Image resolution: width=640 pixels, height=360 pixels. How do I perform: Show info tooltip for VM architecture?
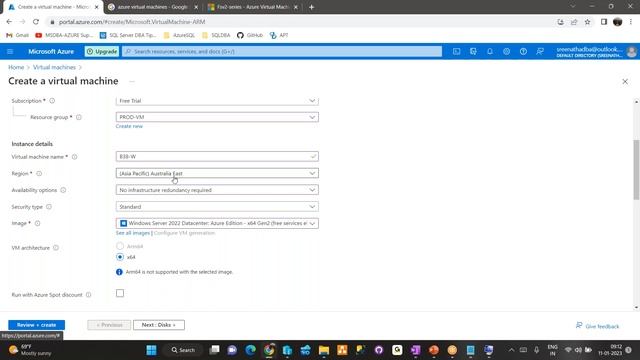point(56,248)
